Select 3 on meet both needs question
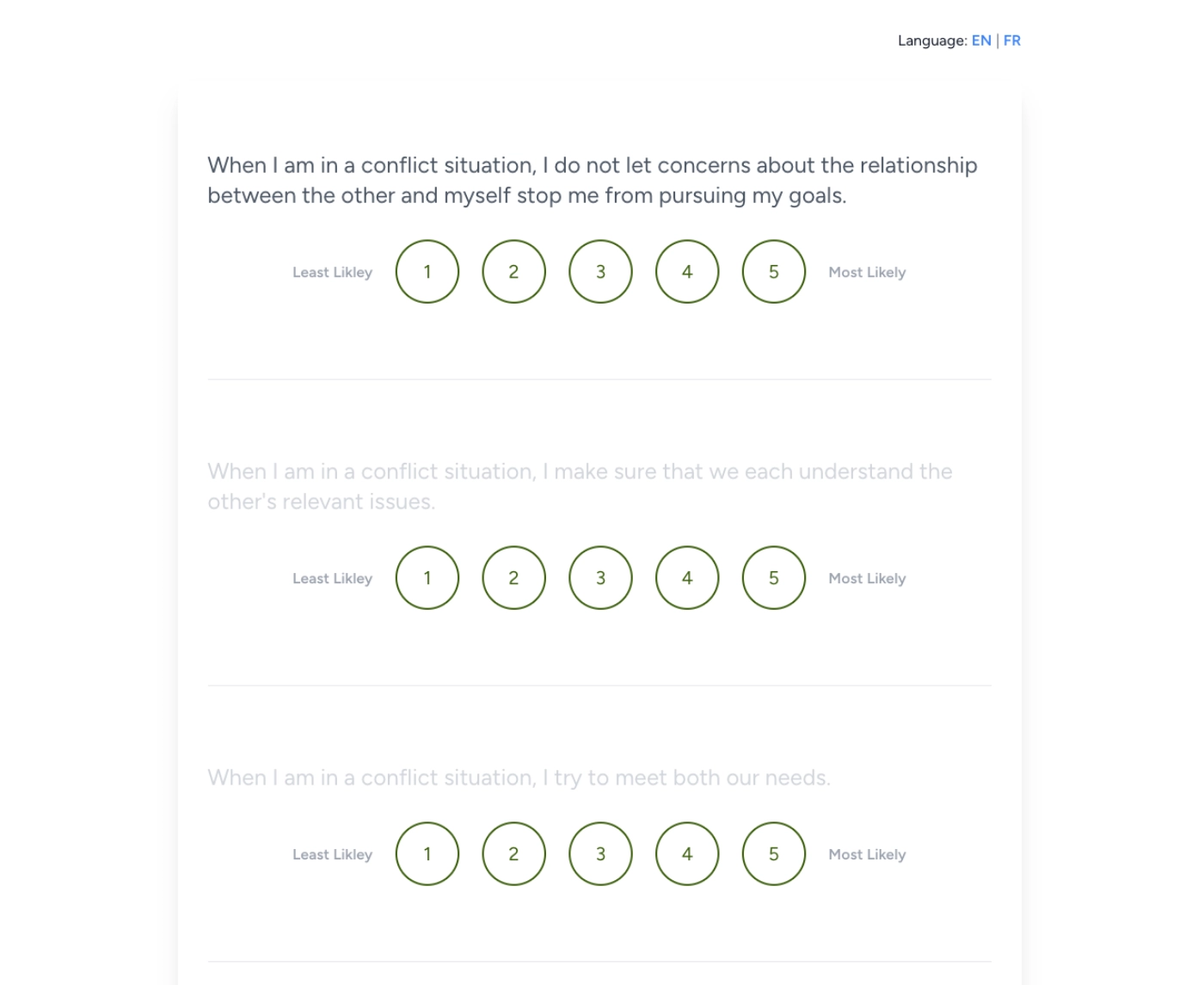The height and width of the screenshot is (985, 1204). [x=600, y=854]
